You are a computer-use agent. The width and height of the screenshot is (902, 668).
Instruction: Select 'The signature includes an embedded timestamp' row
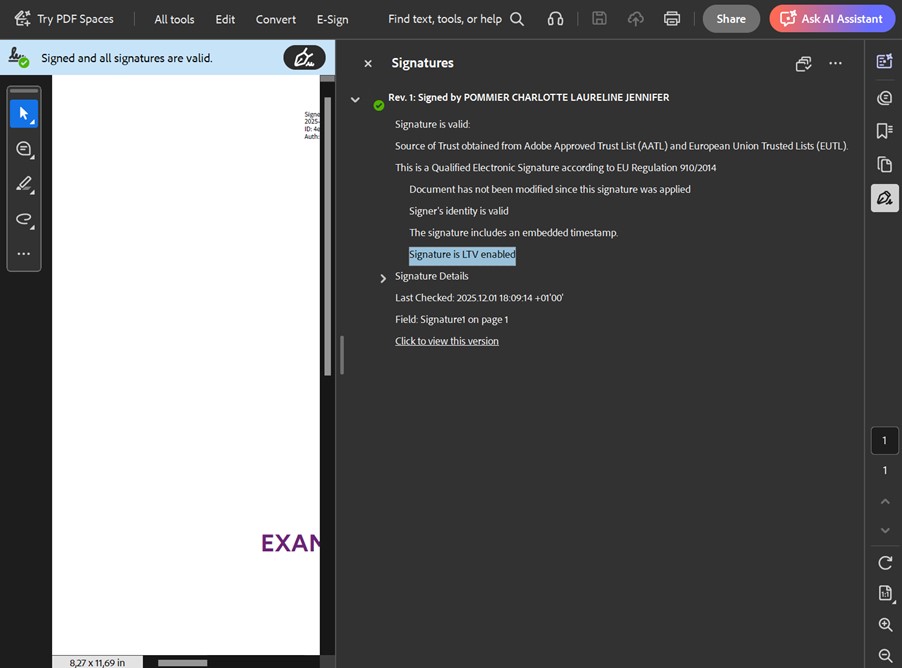click(x=513, y=233)
